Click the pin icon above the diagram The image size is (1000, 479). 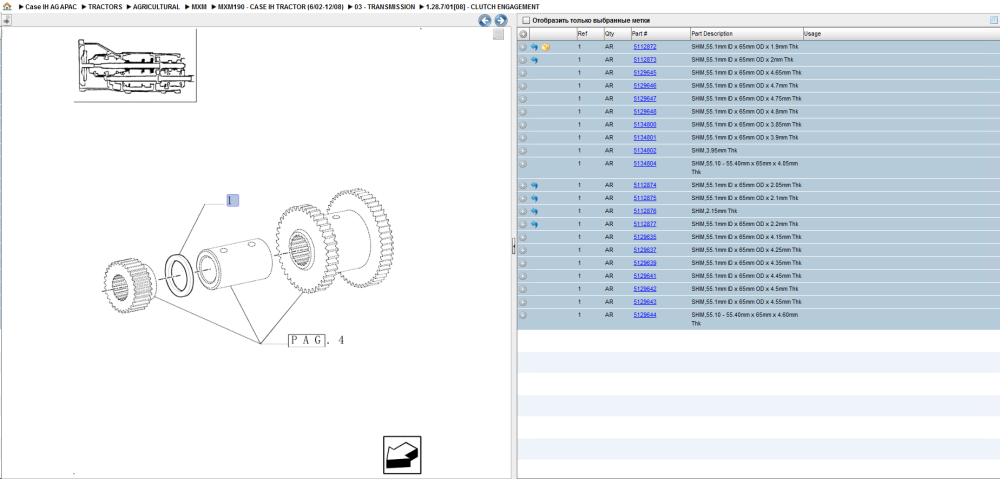click(6, 20)
